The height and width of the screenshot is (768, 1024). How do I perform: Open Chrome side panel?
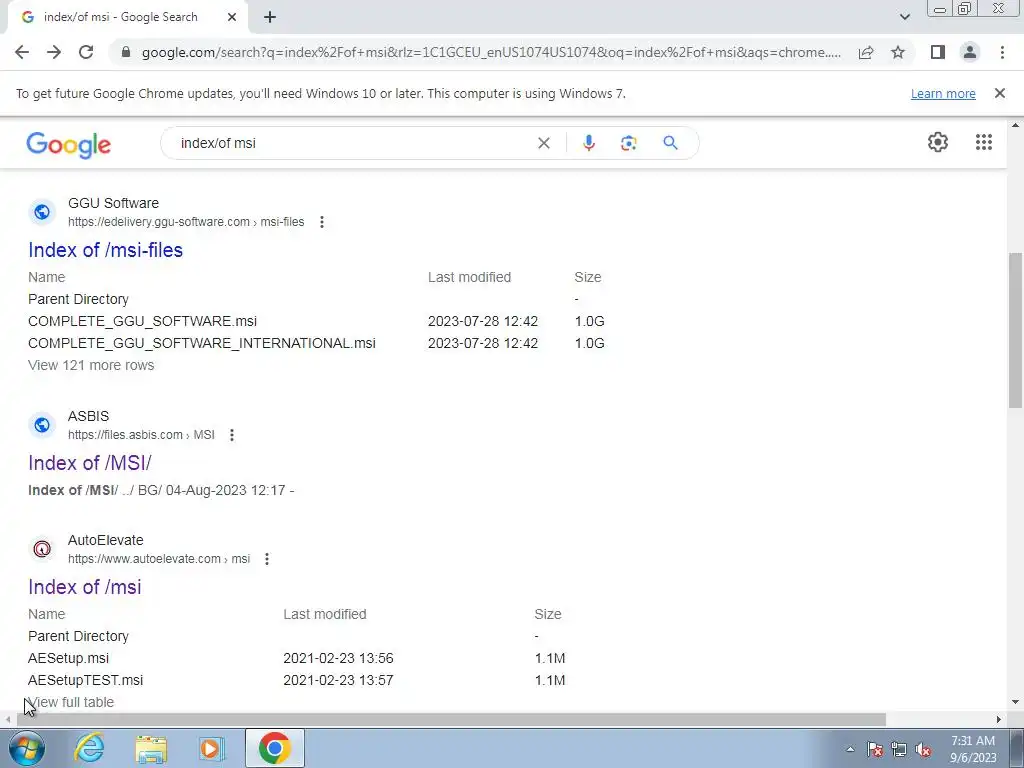click(x=938, y=52)
